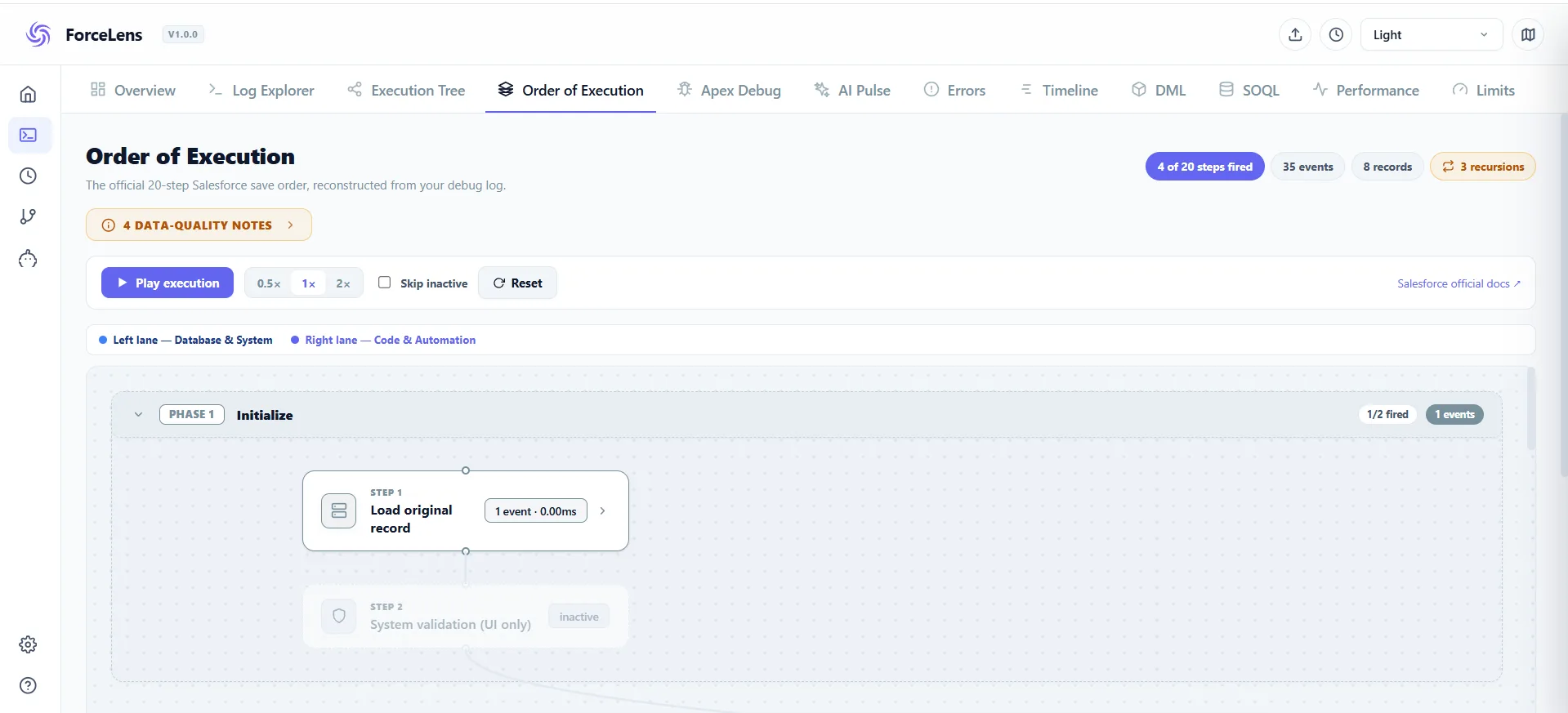Click the Left lane legend label
The width and height of the screenshot is (1568, 713).
[193, 340]
